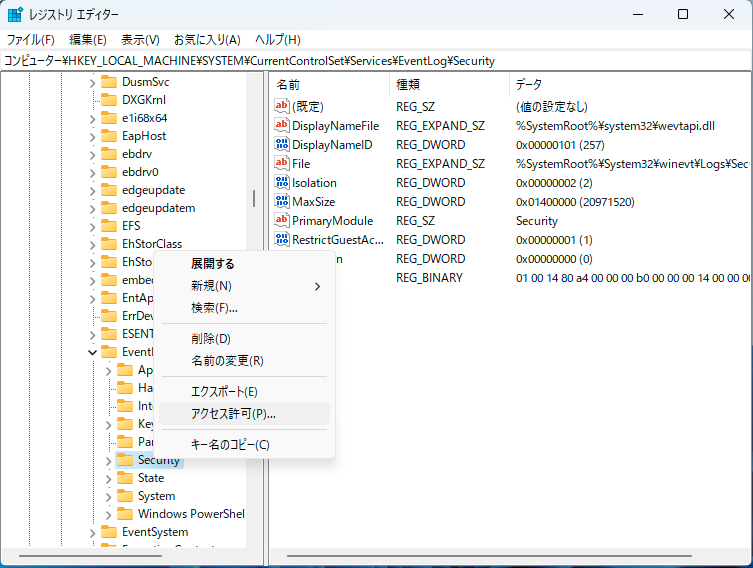Click the 名前 column header
Screen dimensions: 753x568
288,84
